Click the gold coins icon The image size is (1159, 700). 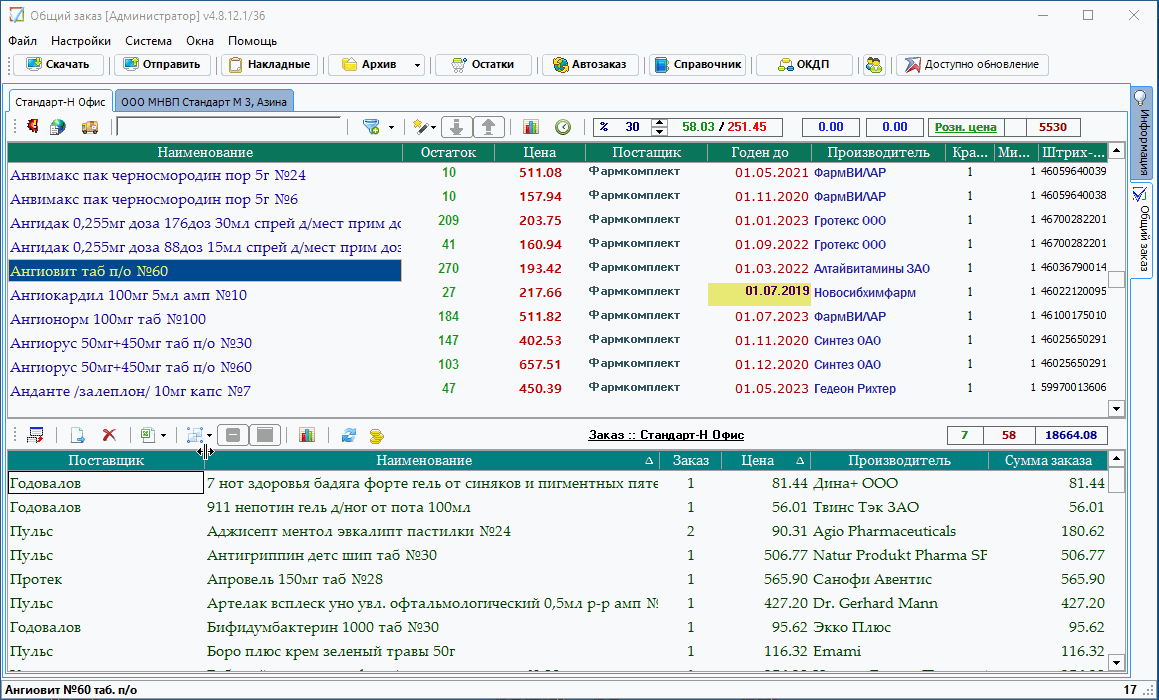[376, 435]
